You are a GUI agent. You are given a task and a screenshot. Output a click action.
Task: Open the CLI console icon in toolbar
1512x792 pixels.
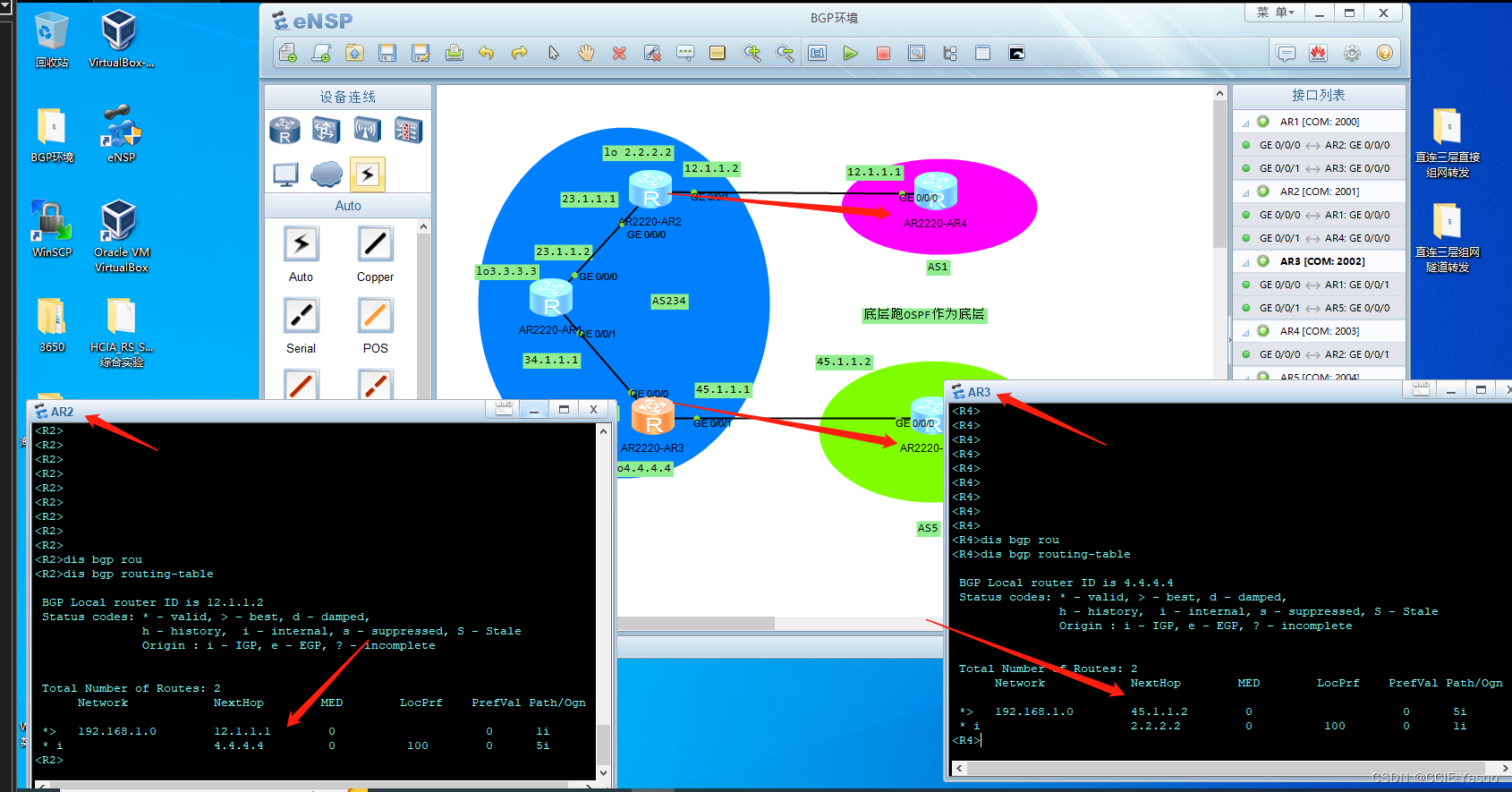[1016, 53]
